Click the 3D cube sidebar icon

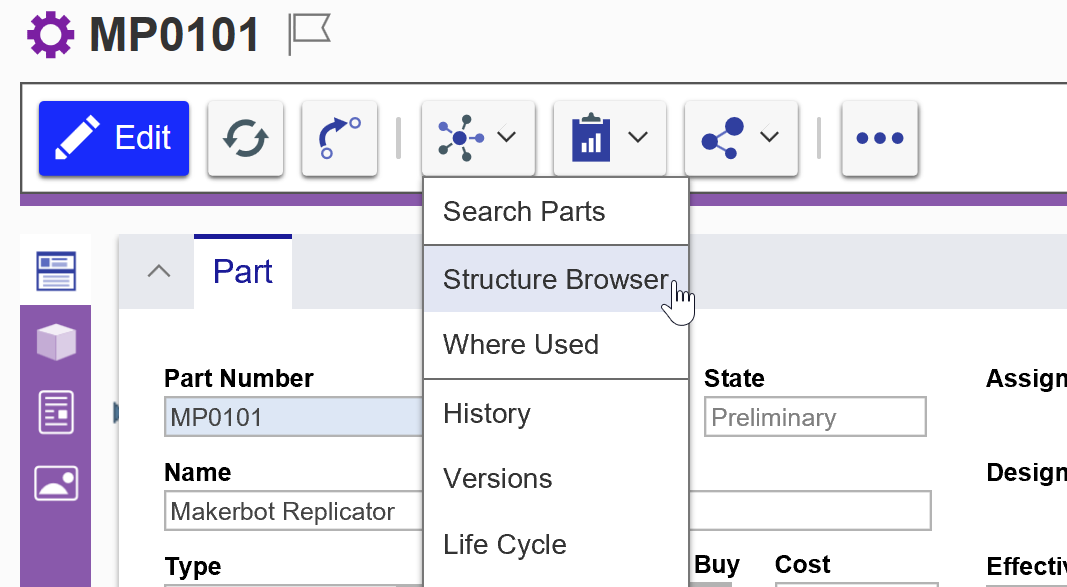(x=55, y=343)
